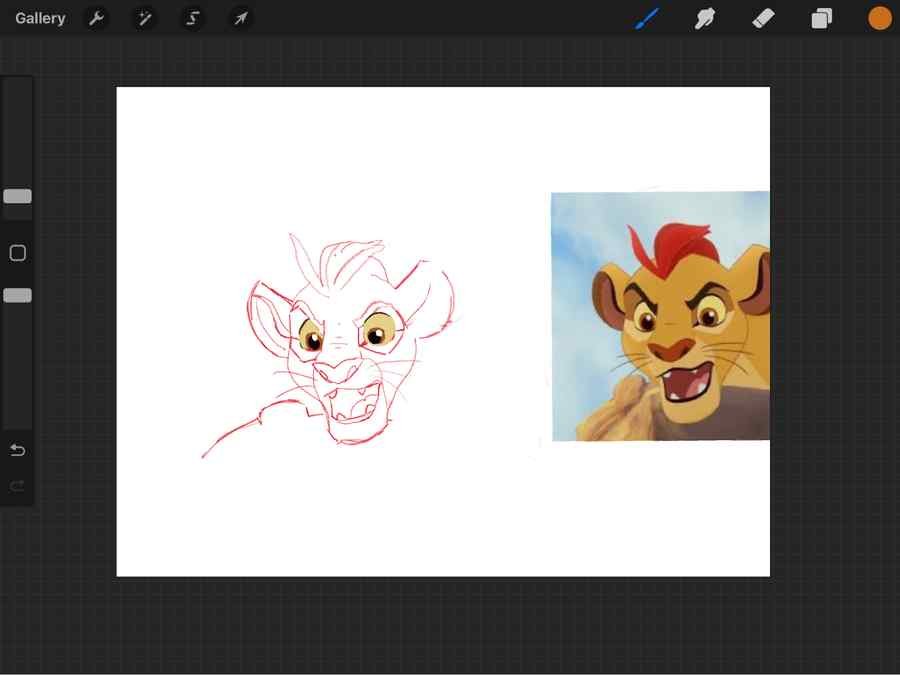The height and width of the screenshot is (675, 900).
Task: Open the orange active color picker
Action: 879,18
